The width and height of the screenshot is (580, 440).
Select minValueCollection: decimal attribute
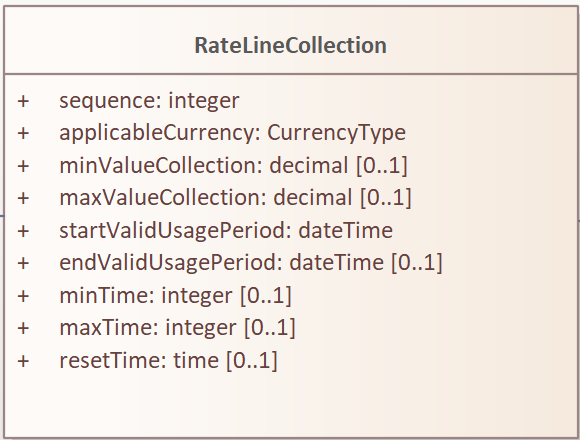tap(233, 165)
